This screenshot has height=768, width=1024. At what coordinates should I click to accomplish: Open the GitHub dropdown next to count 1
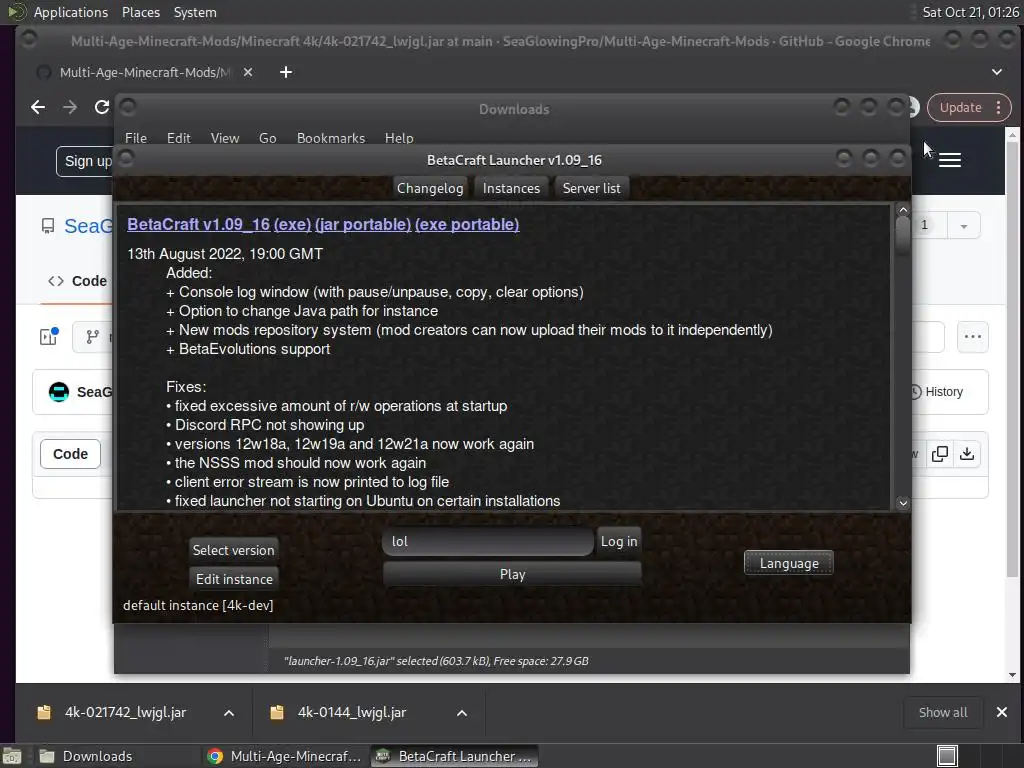tap(963, 226)
